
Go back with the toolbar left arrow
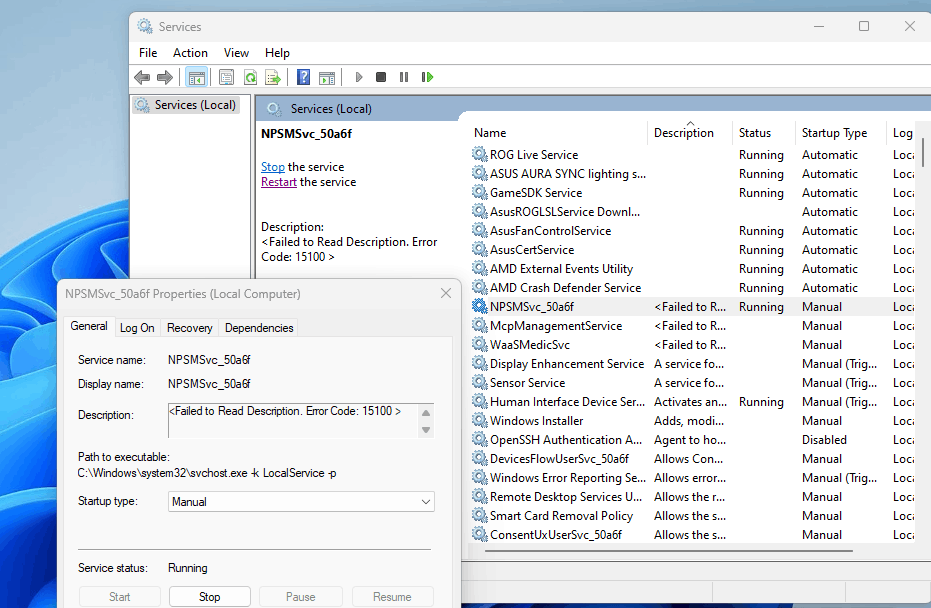142,77
